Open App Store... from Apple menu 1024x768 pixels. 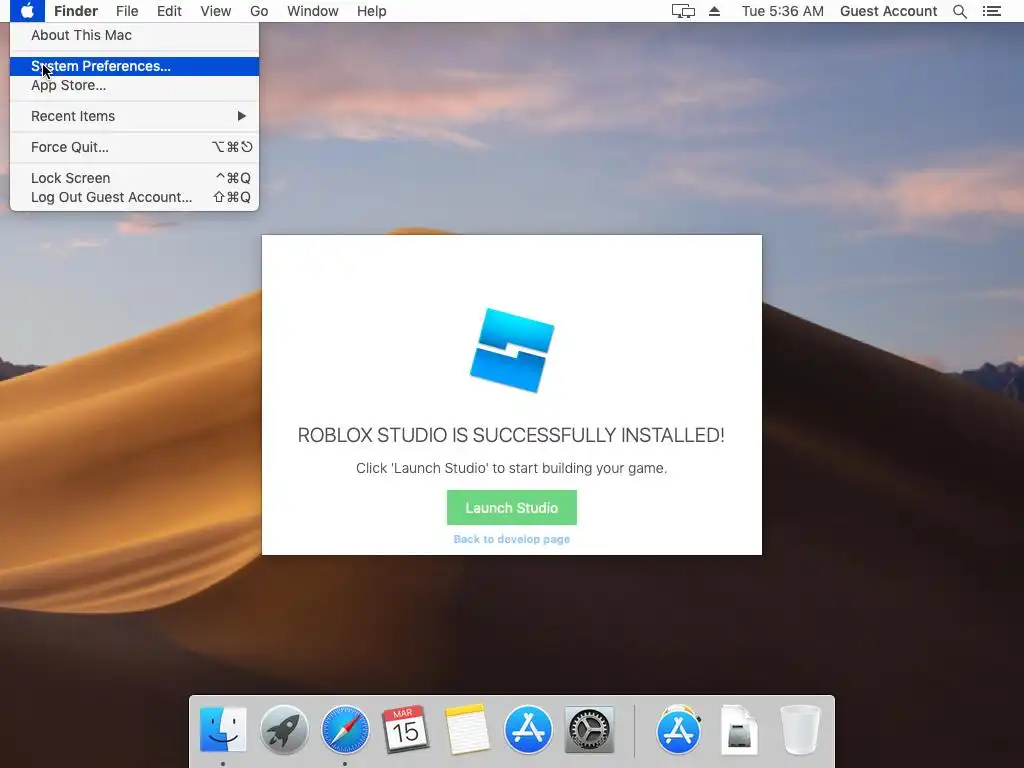135,86
